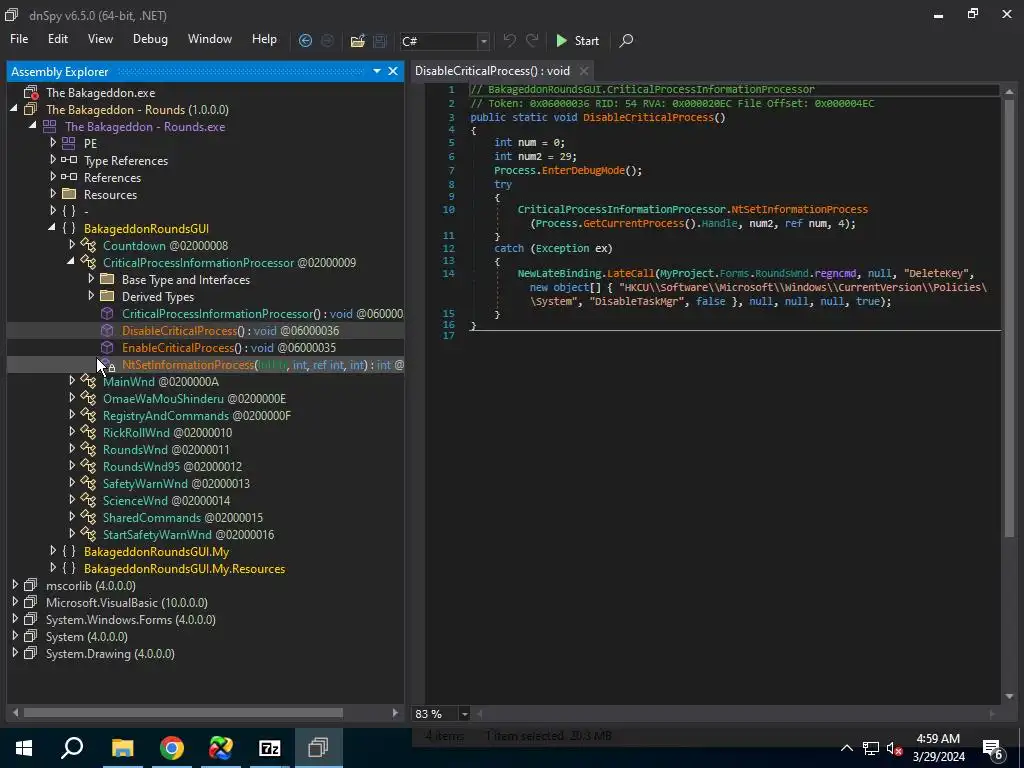Screen dimensions: 1024x768
Task: Click the Countdown class icon
Action: [88, 245]
